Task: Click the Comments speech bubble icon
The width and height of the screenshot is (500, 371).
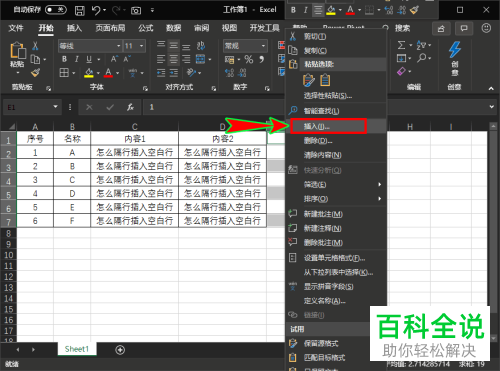Action: point(464,29)
